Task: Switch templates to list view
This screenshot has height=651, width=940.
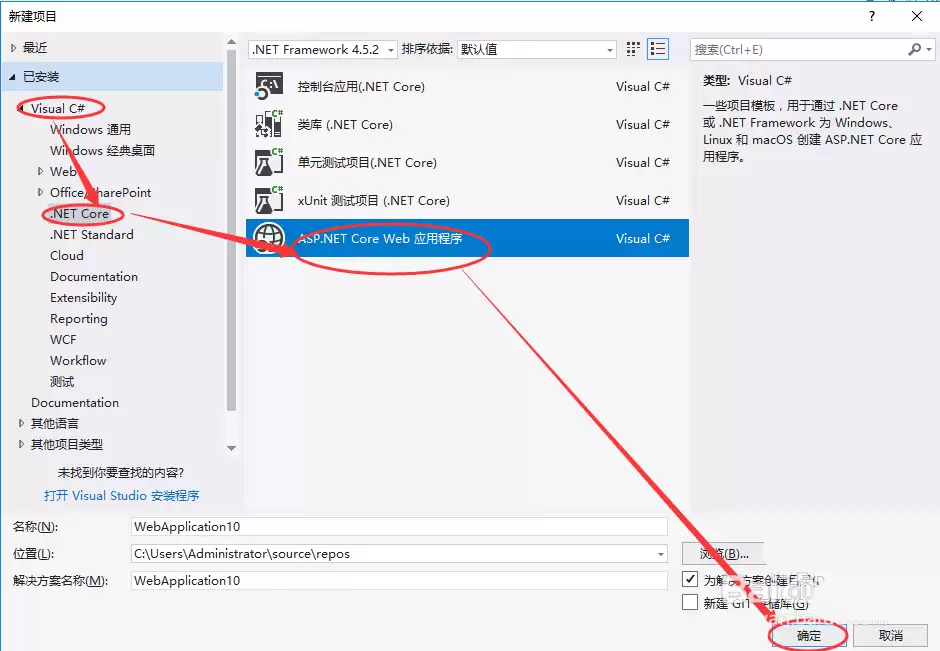Action: [x=657, y=49]
